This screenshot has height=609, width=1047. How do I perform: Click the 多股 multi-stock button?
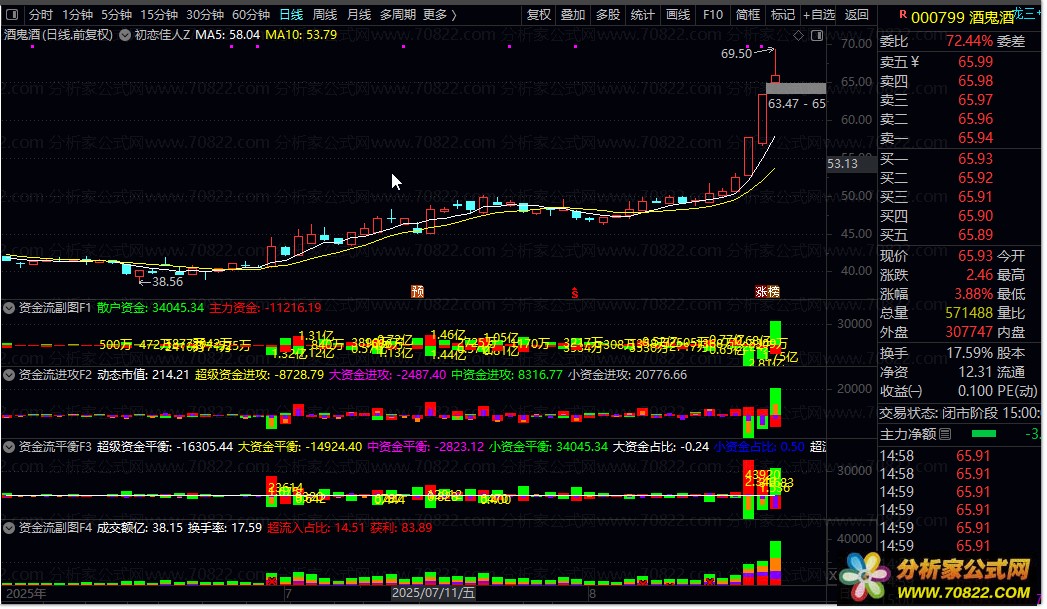pos(608,15)
